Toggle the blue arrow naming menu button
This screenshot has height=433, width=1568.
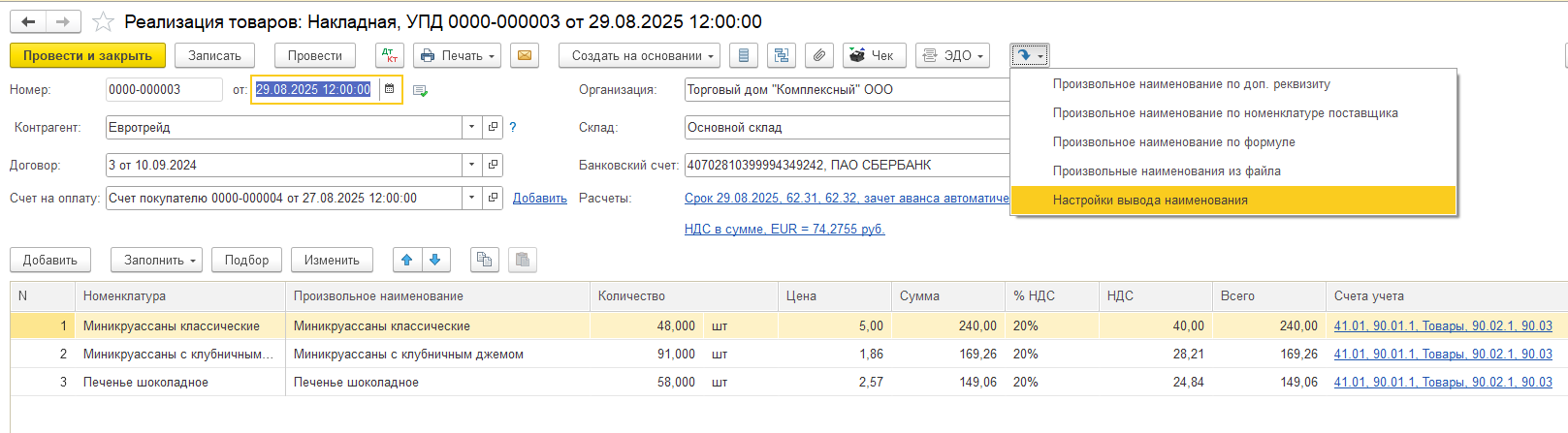[x=1029, y=55]
